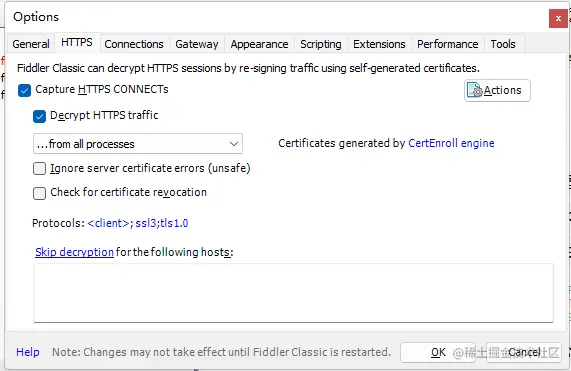Enable Check for certificate revocation
The height and width of the screenshot is (371, 571).
point(39,193)
